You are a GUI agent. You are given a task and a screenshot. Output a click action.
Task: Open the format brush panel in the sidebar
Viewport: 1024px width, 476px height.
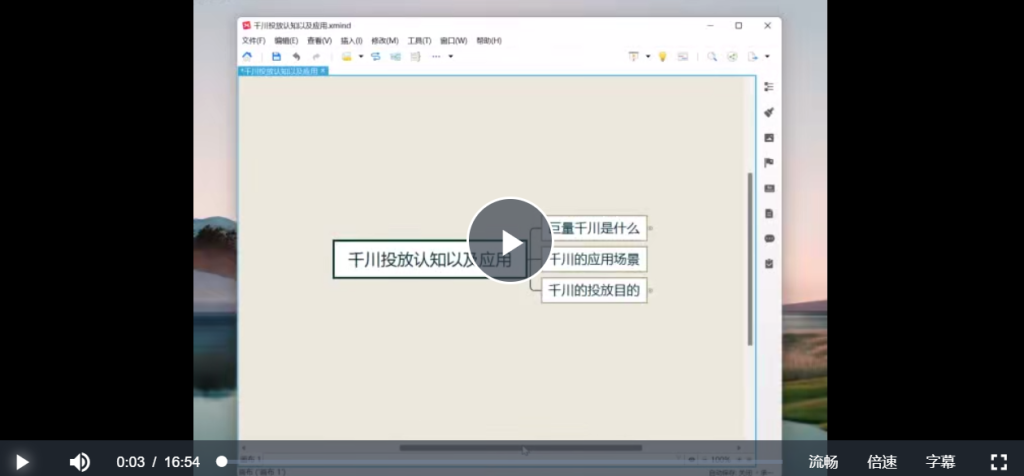(769, 112)
